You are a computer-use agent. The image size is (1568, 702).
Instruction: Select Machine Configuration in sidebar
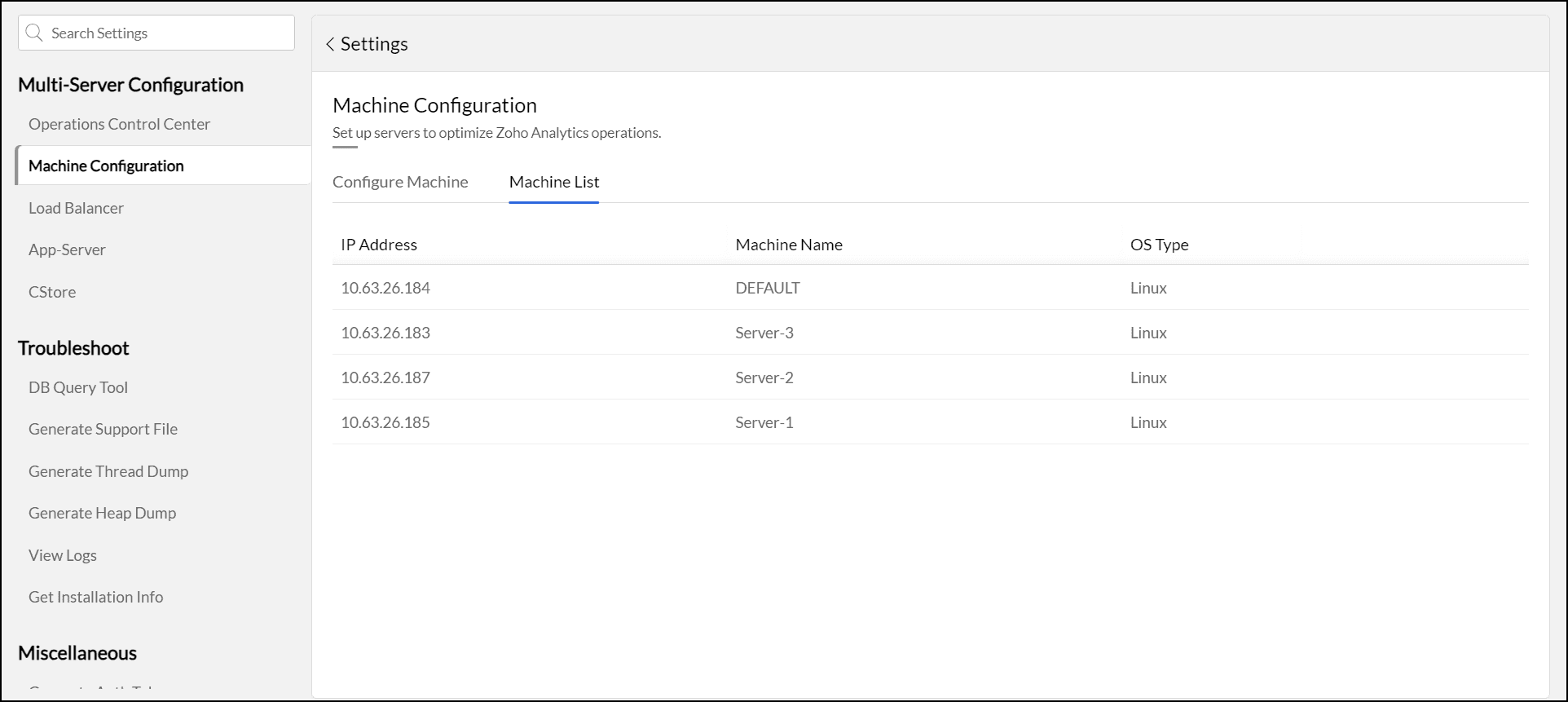coord(106,166)
